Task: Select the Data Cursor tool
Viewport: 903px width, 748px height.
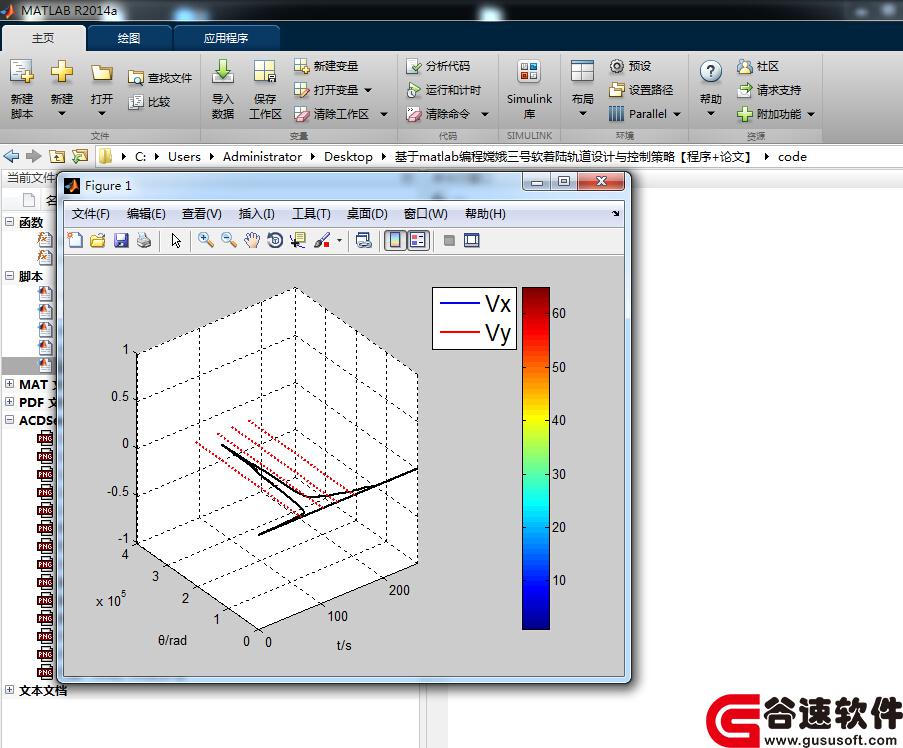Action: click(298, 240)
